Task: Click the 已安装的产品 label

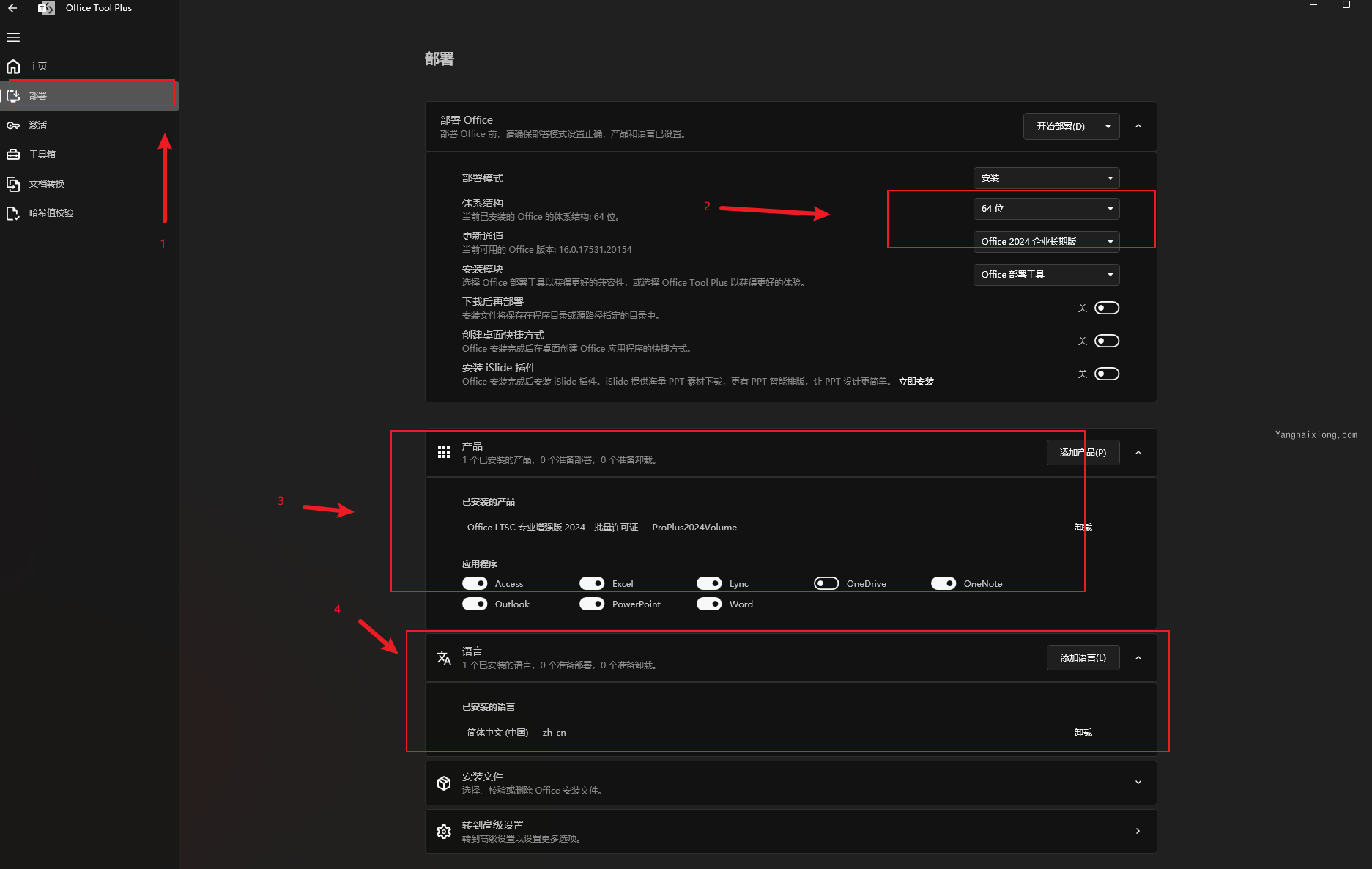Action: click(488, 502)
